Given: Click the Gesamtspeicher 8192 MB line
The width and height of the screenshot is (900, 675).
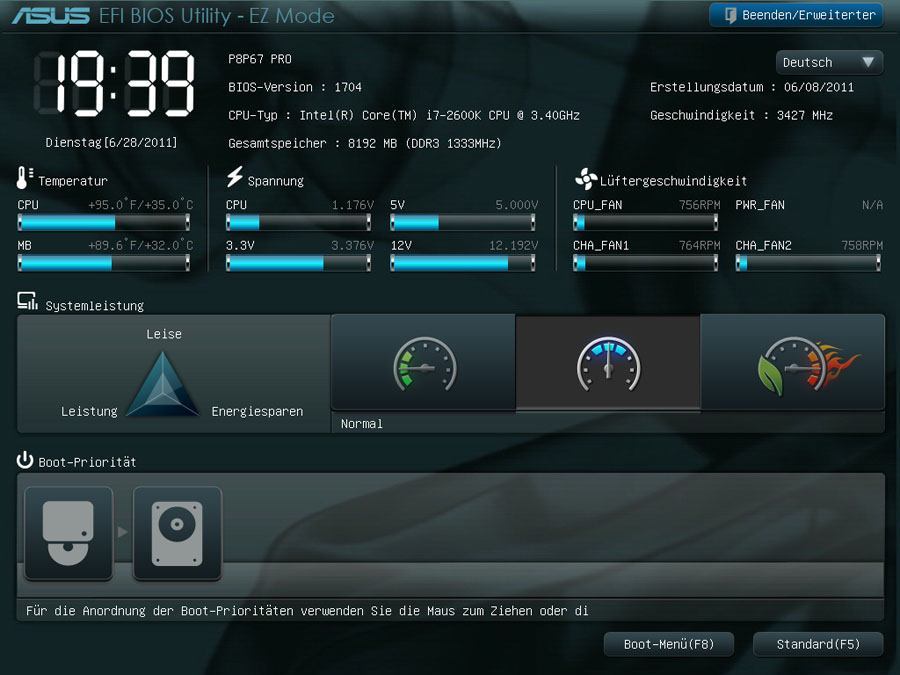Looking at the screenshot, I should (365, 143).
